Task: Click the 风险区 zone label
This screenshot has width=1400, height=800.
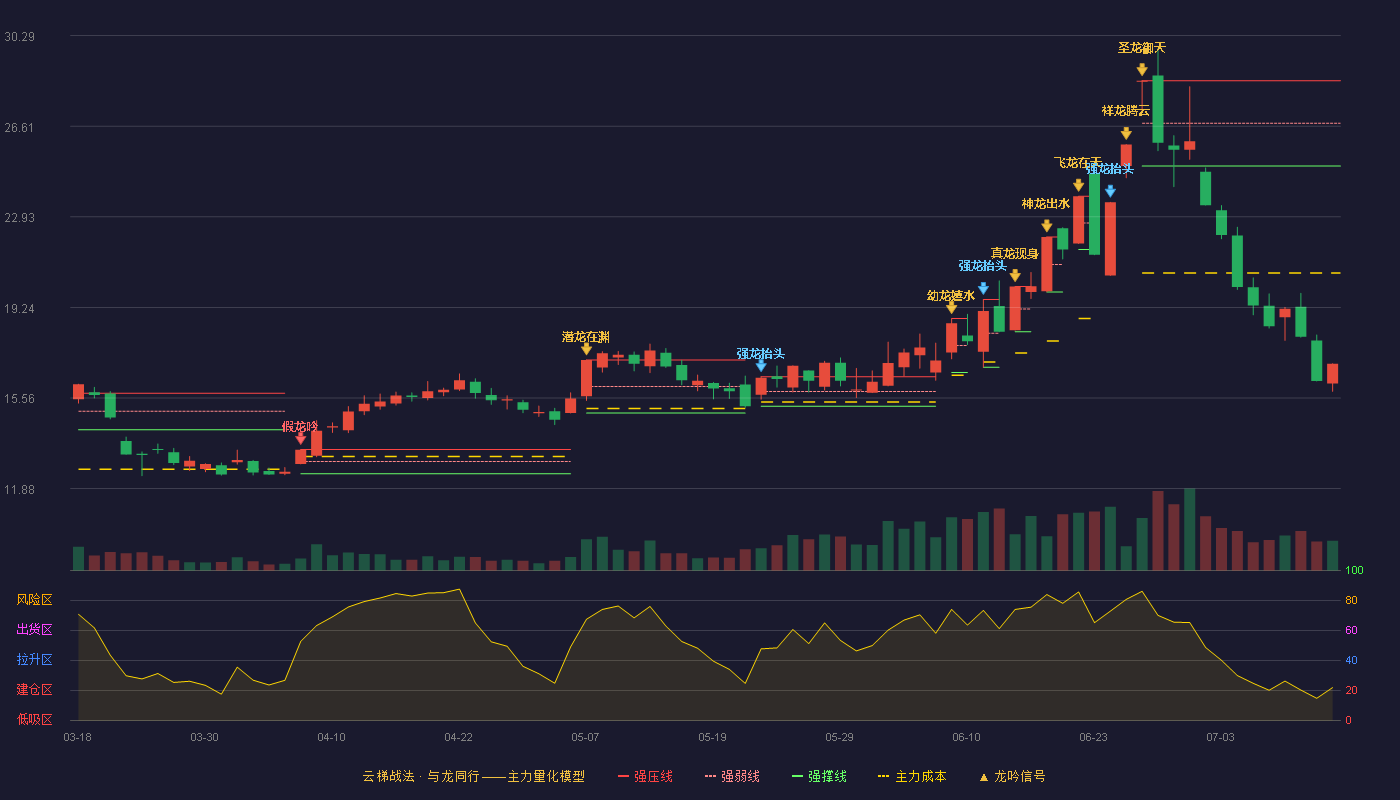Action: (x=34, y=600)
